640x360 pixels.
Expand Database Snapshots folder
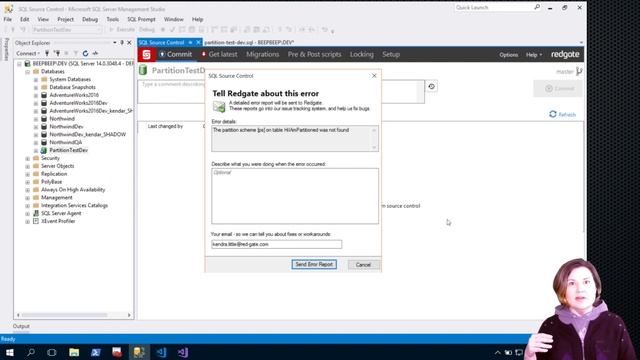coord(36,88)
